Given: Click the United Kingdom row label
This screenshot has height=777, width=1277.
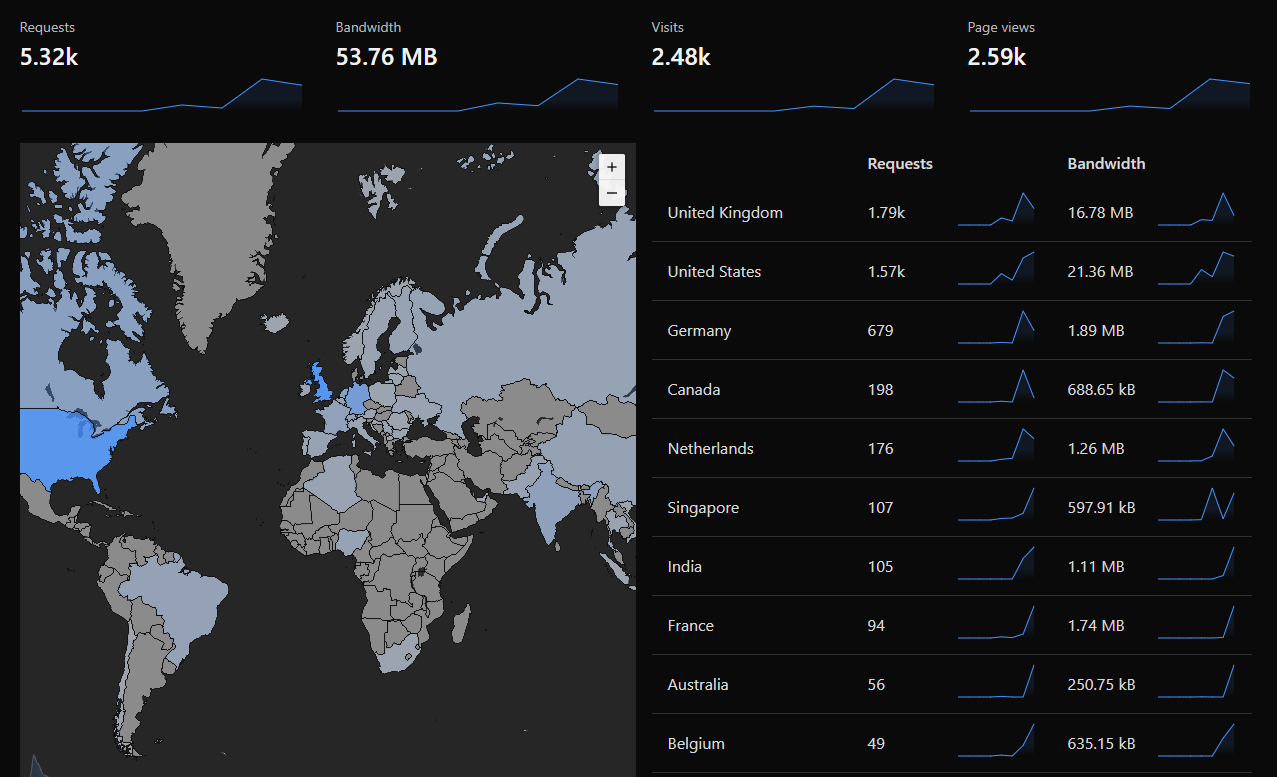Looking at the screenshot, I should (x=725, y=212).
